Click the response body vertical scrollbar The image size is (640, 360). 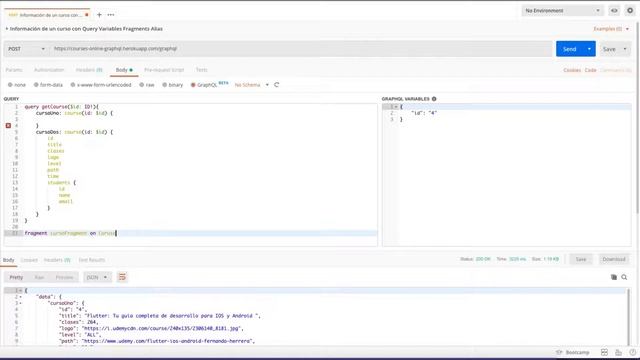point(629,316)
